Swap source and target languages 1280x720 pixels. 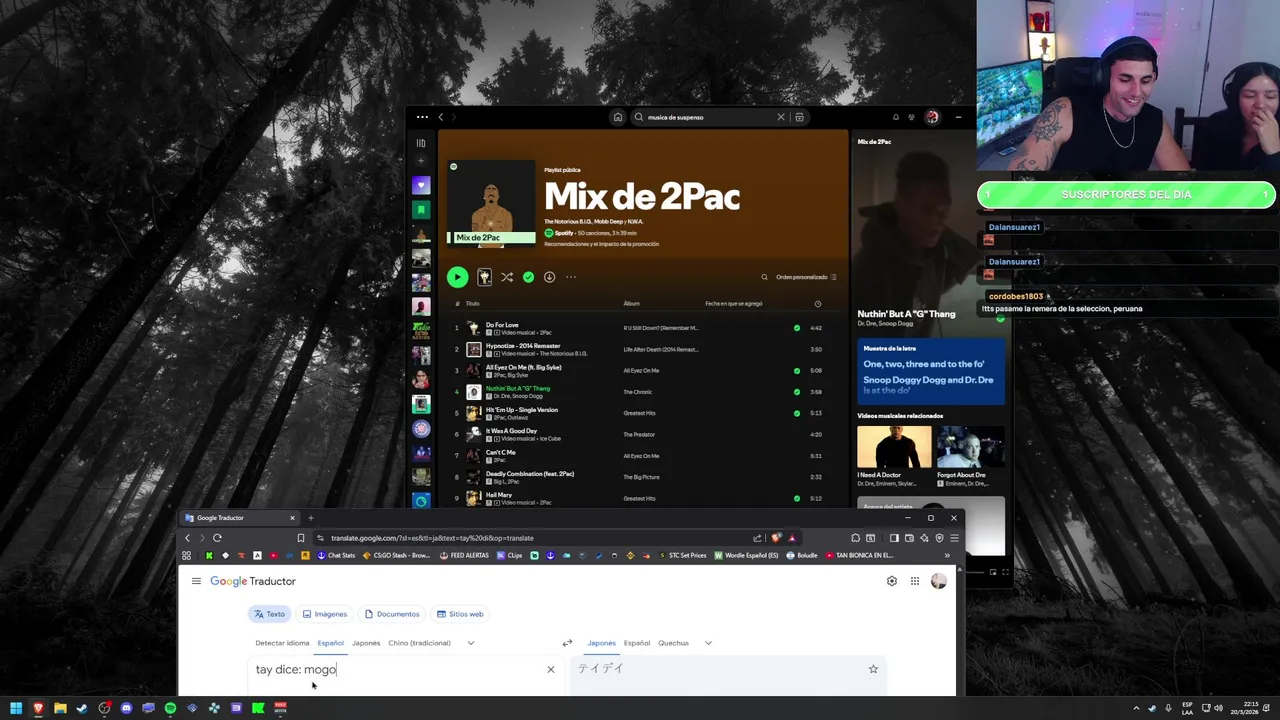pyautogui.click(x=567, y=643)
